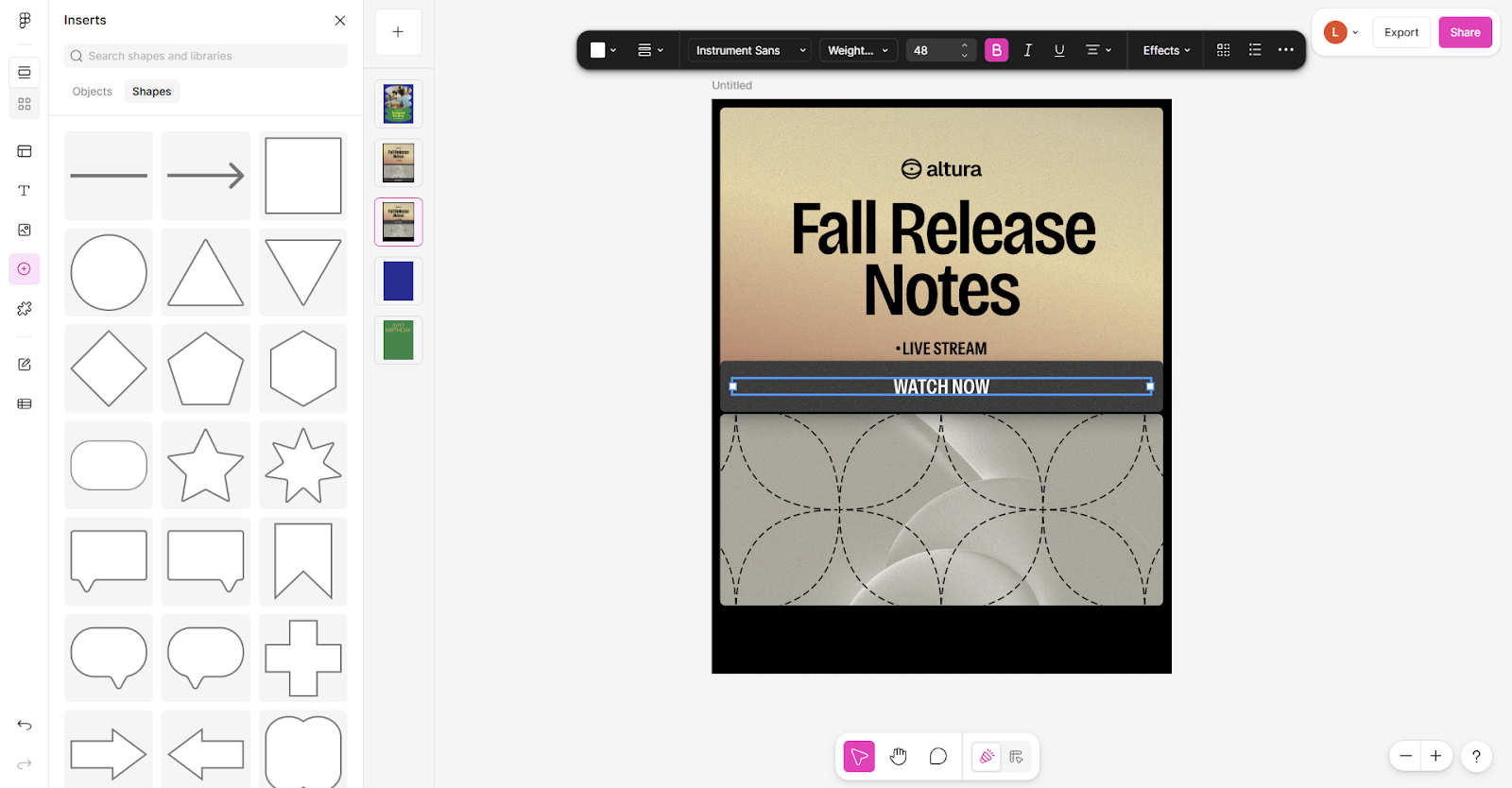Click the help question mark button

[x=1476, y=756]
